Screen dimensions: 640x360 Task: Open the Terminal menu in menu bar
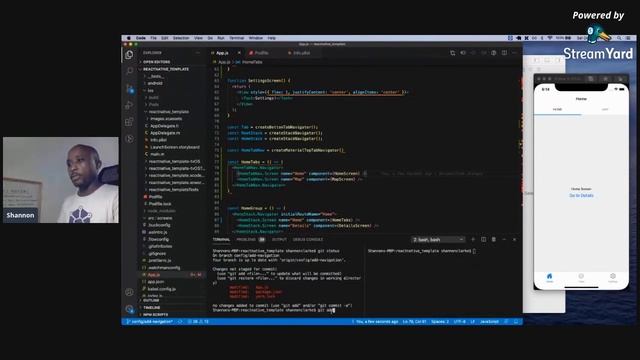coord(236,38)
